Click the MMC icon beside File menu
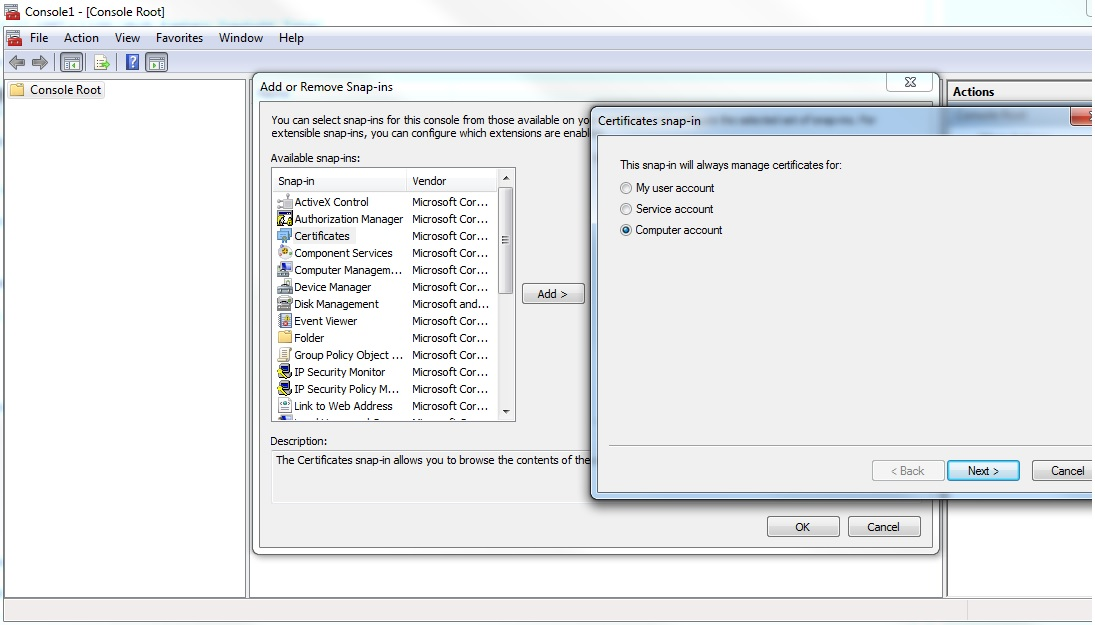1095x625 pixels. (x=14, y=38)
